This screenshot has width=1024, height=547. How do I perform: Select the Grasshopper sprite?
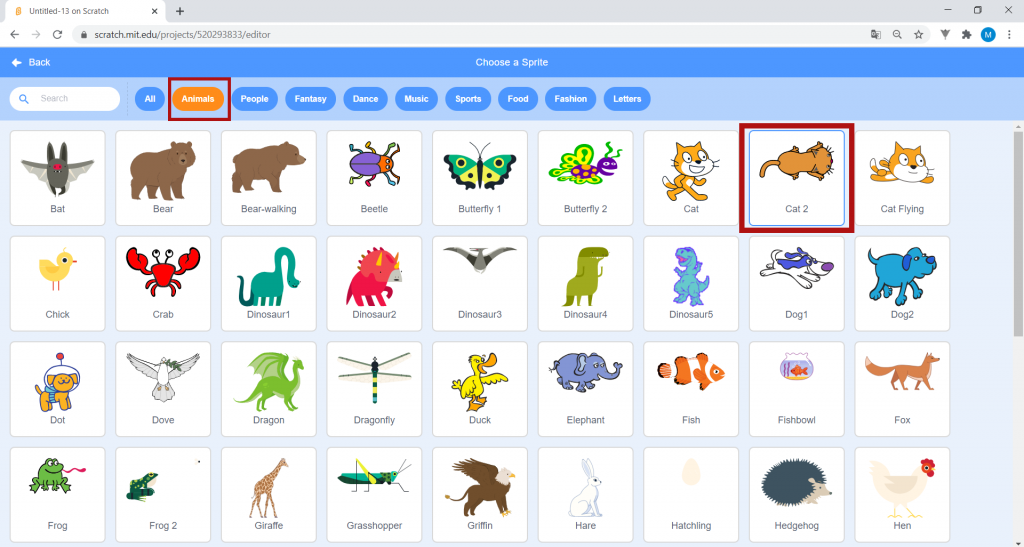[374, 495]
